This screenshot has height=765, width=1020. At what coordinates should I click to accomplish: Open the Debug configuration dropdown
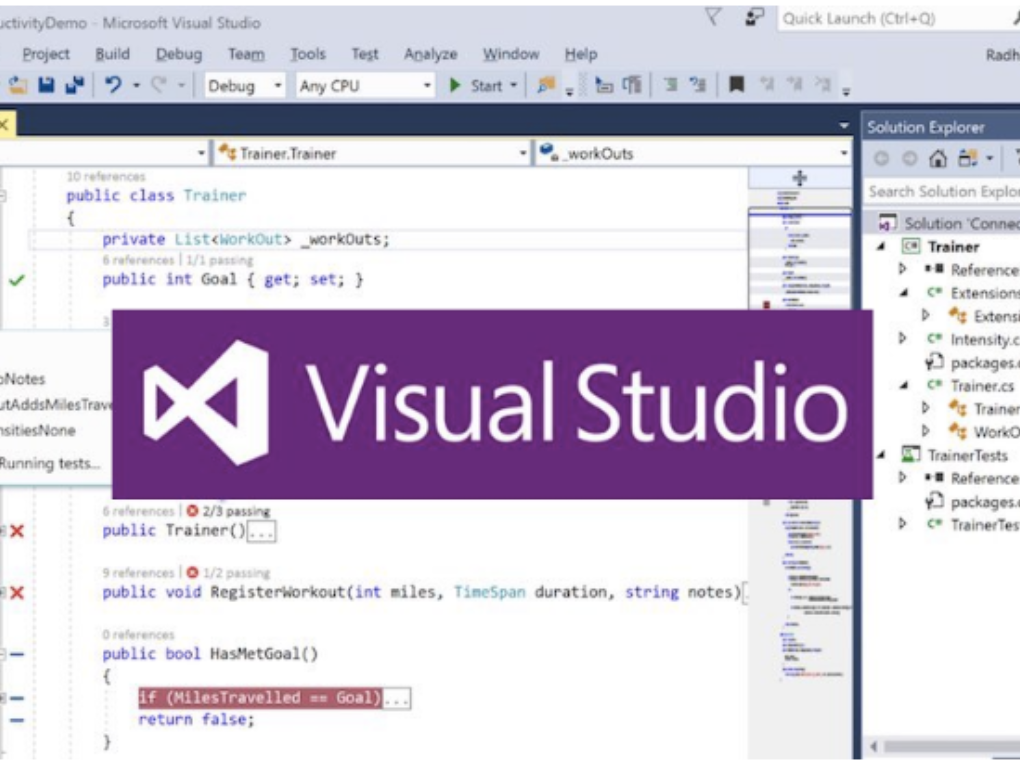coord(245,86)
